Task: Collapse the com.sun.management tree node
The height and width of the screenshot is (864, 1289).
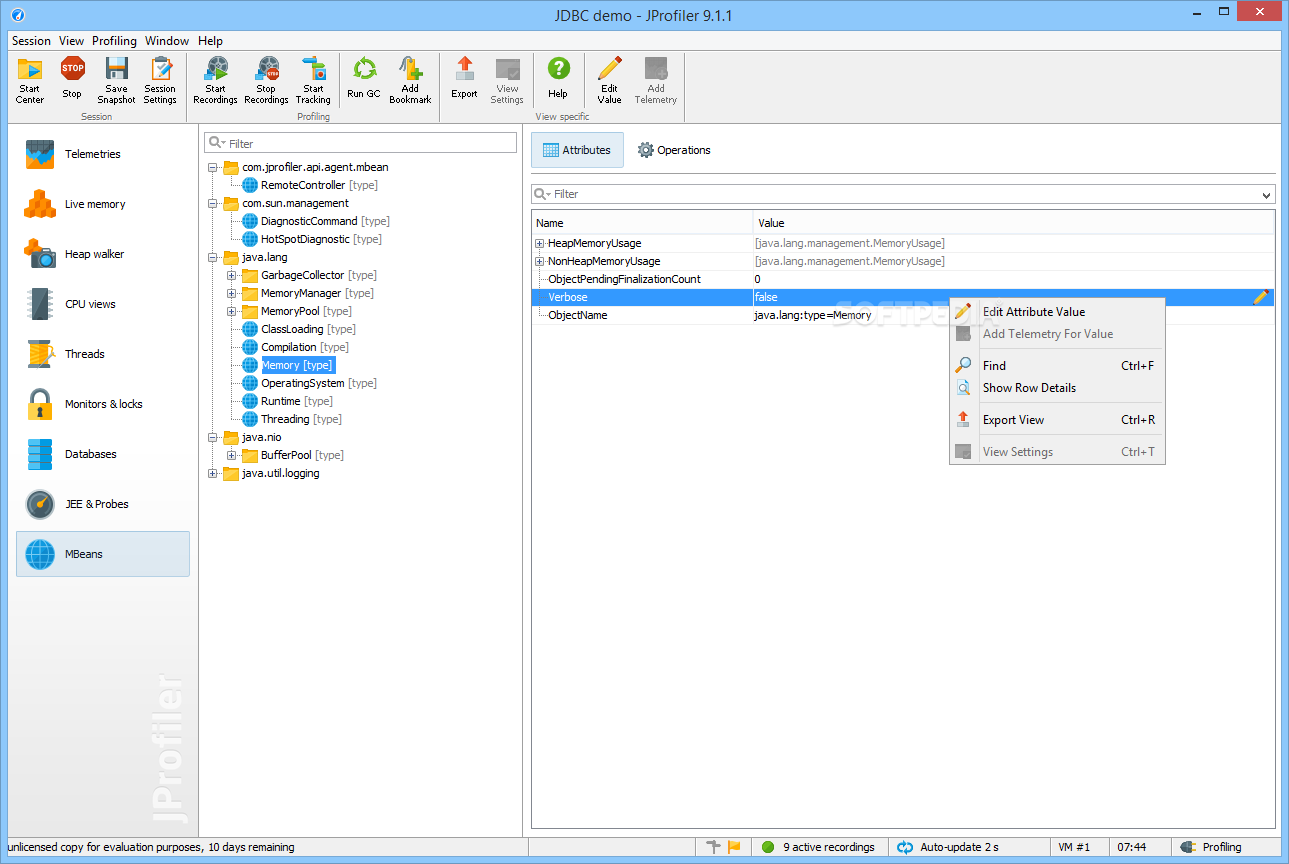Action: tap(213, 203)
